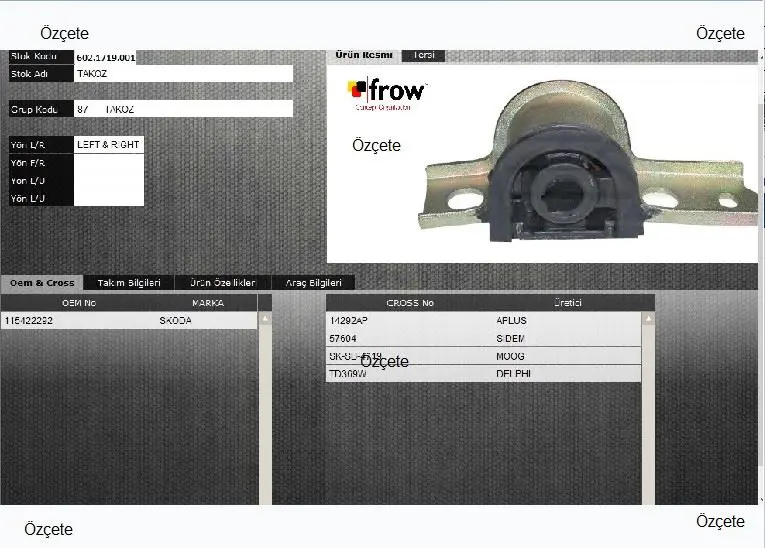Click the Yön F/R label
765x548 pixels.
click(x=28, y=163)
